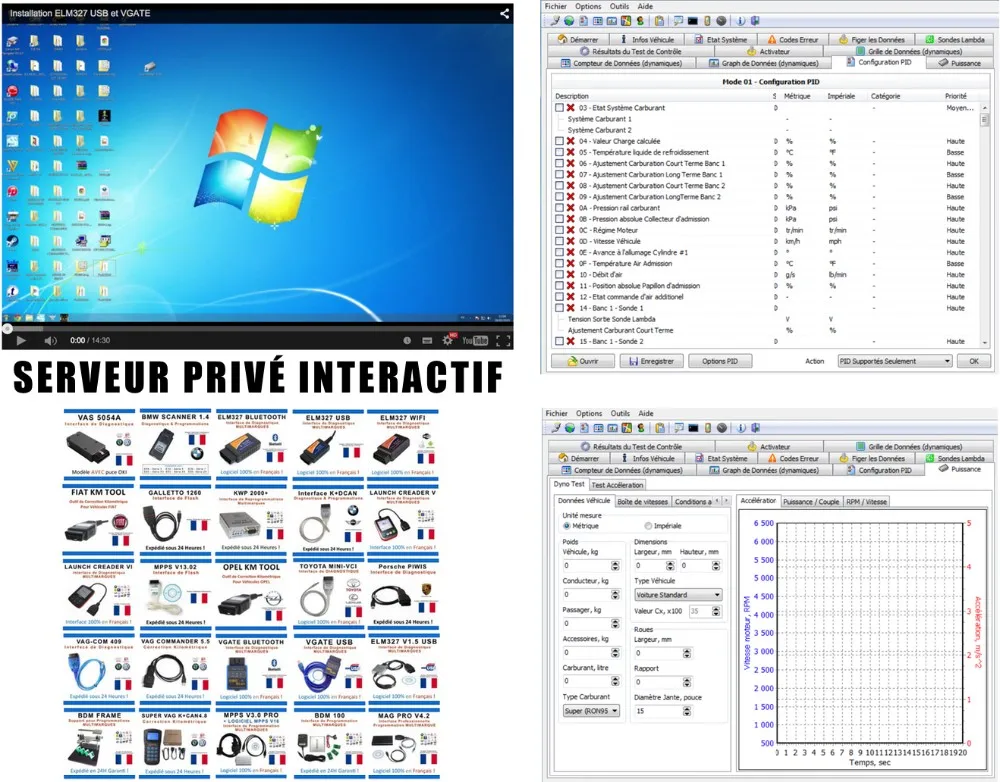Select the ELM327 USB product thumbnail

tap(327, 444)
